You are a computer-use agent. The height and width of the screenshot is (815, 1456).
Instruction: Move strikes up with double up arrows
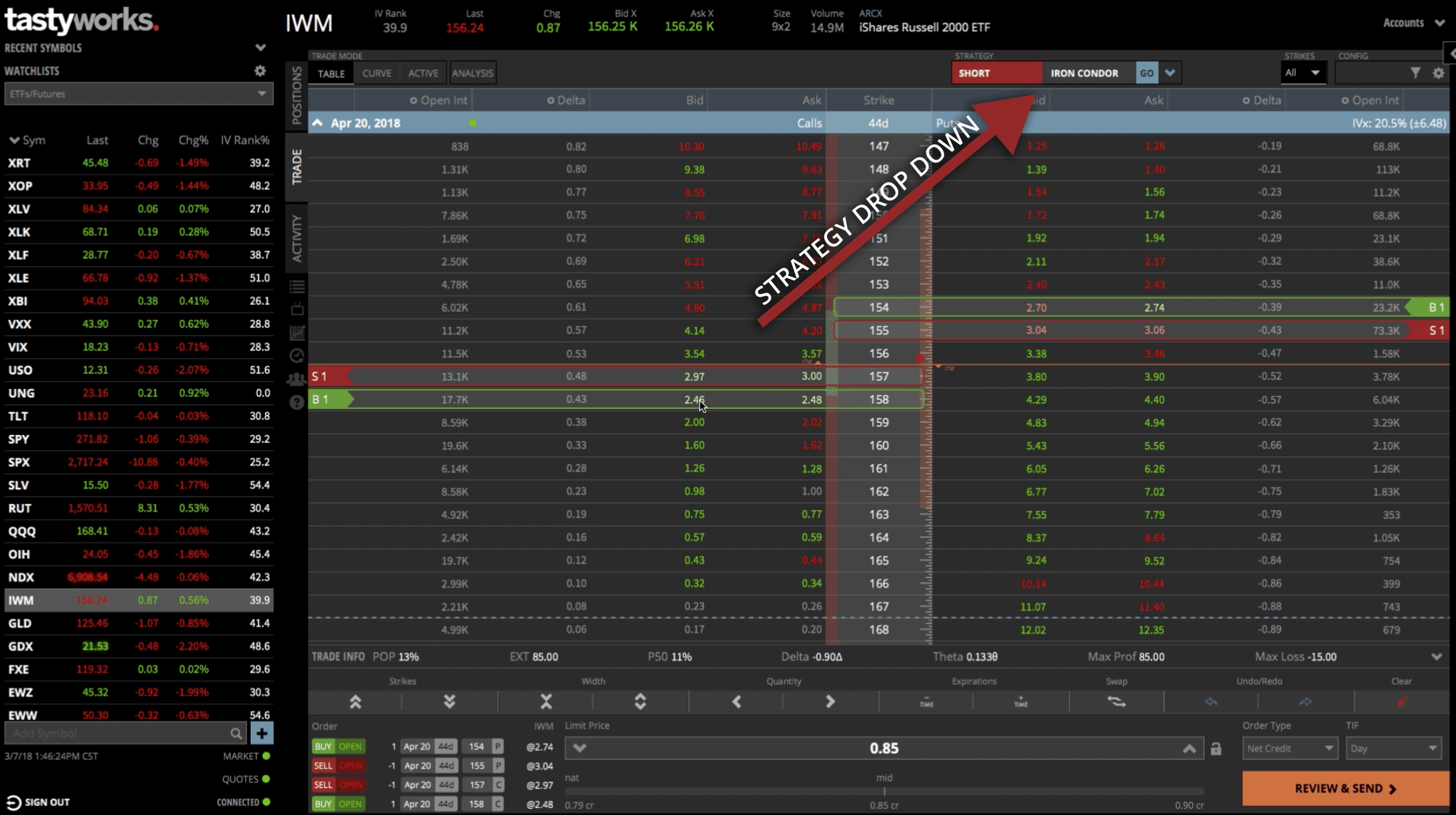355,701
